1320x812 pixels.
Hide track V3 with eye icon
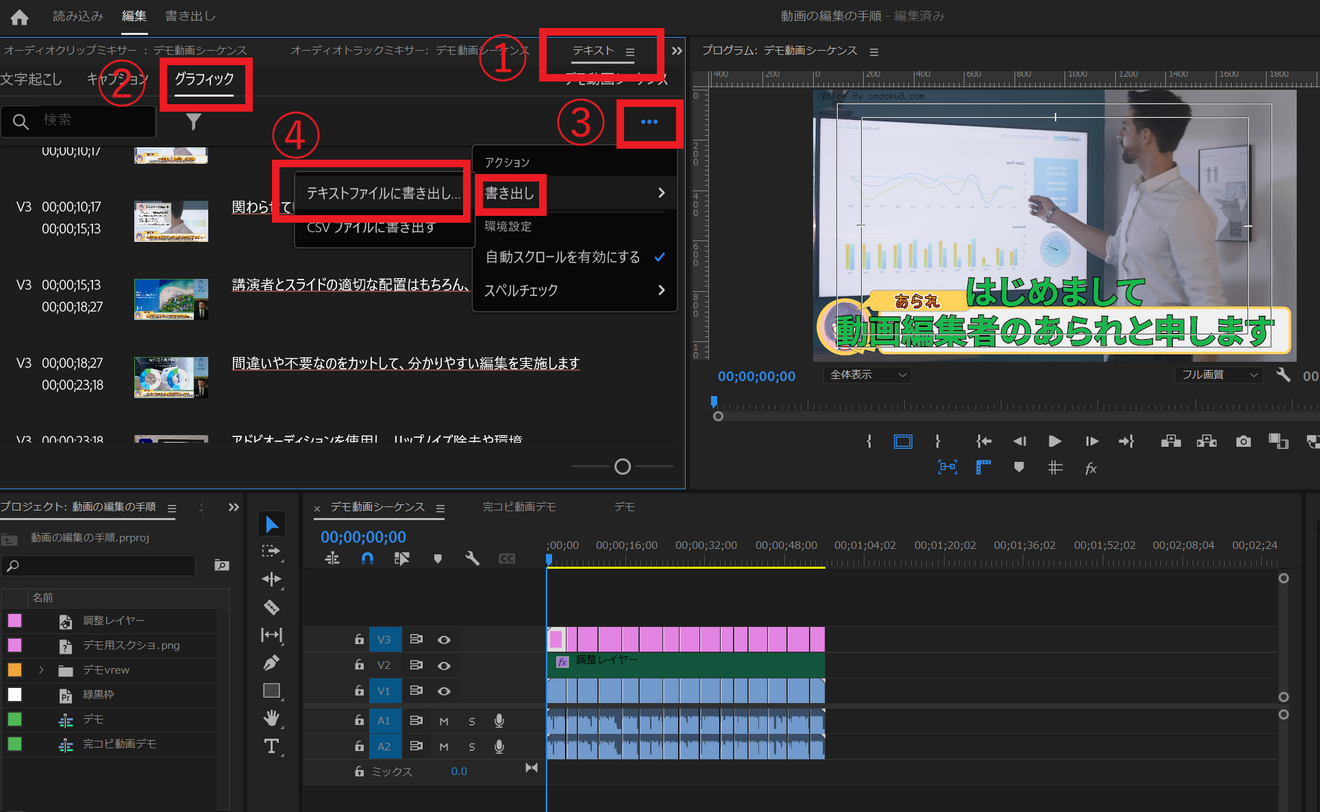[444, 639]
